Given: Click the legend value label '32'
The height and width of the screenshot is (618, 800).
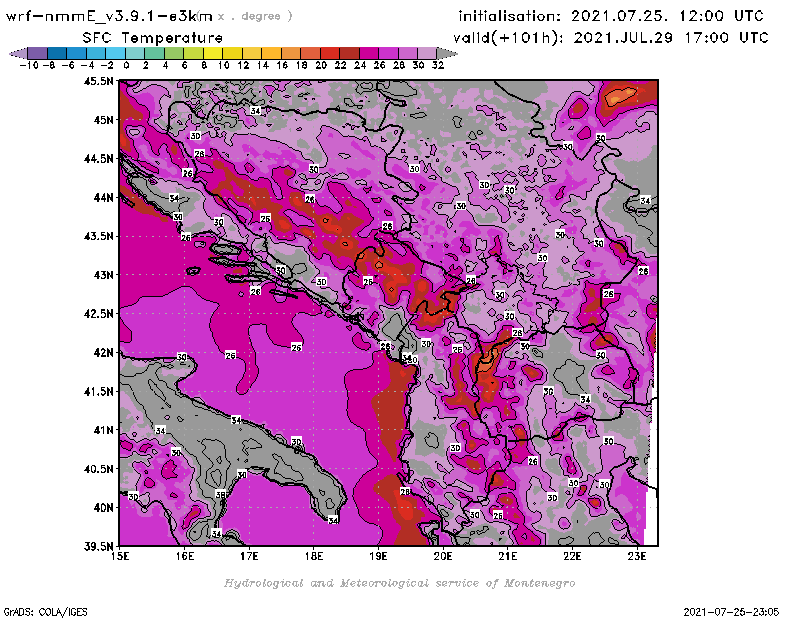Looking at the screenshot, I should pyautogui.click(x=438, y=65).
